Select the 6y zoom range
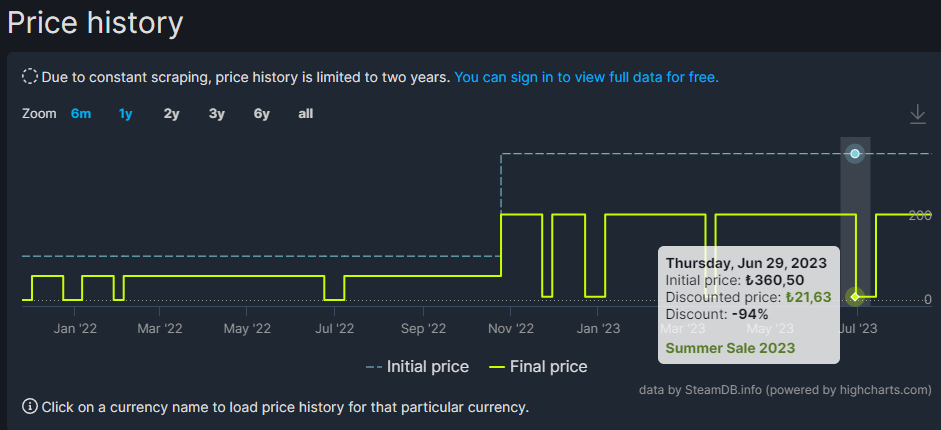The height and width of the screenshot is (430, 941). [261, 114]
